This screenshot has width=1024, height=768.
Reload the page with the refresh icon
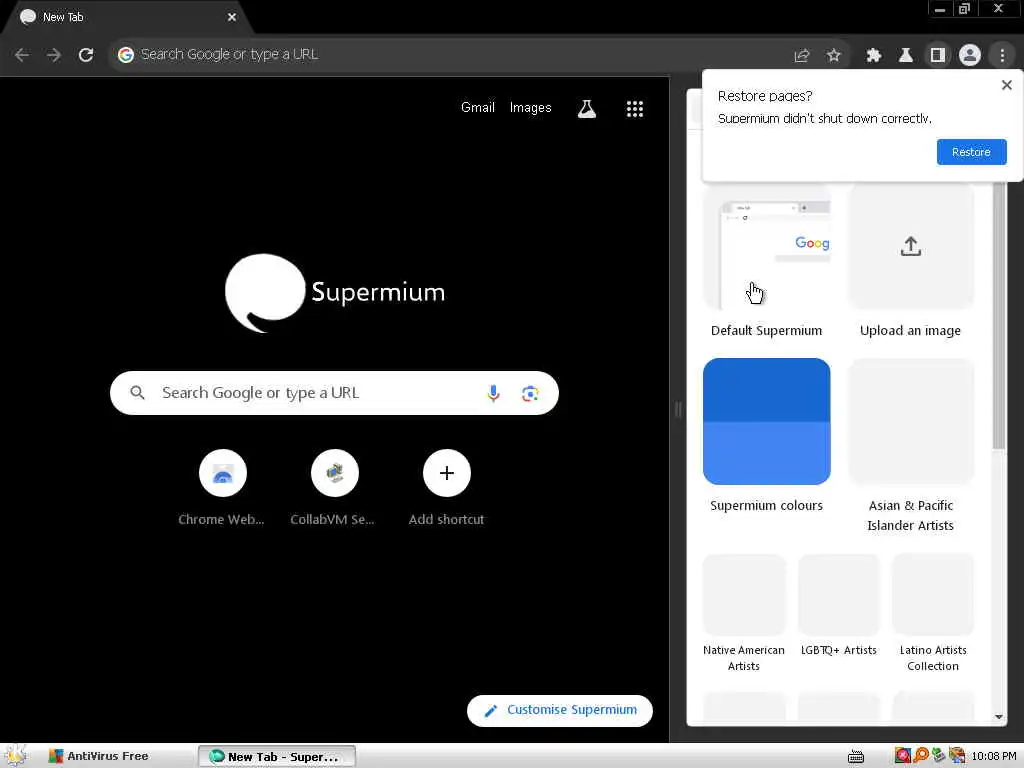[86, 55]
